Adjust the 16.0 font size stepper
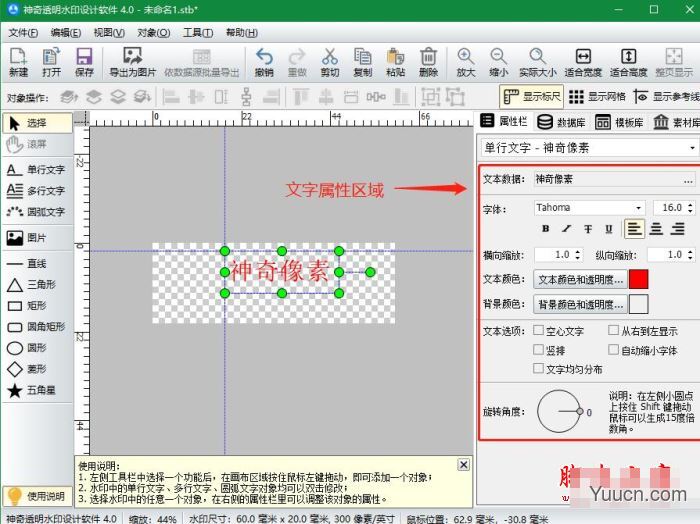 coord(690,208)
